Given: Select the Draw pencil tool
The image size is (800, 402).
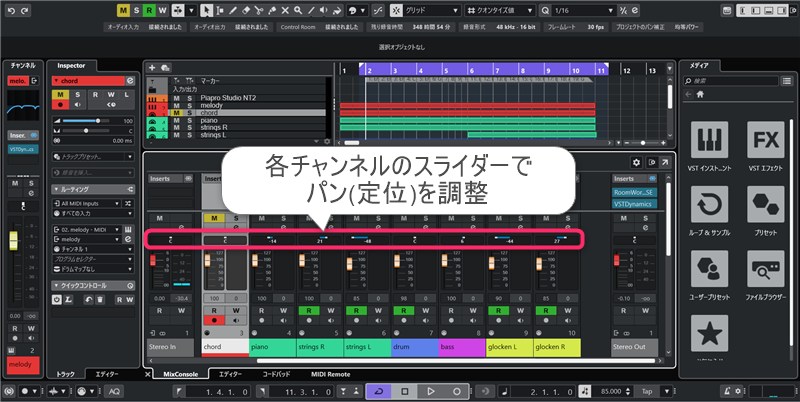Looking at the screenshot, I should (x=233, y=10).
